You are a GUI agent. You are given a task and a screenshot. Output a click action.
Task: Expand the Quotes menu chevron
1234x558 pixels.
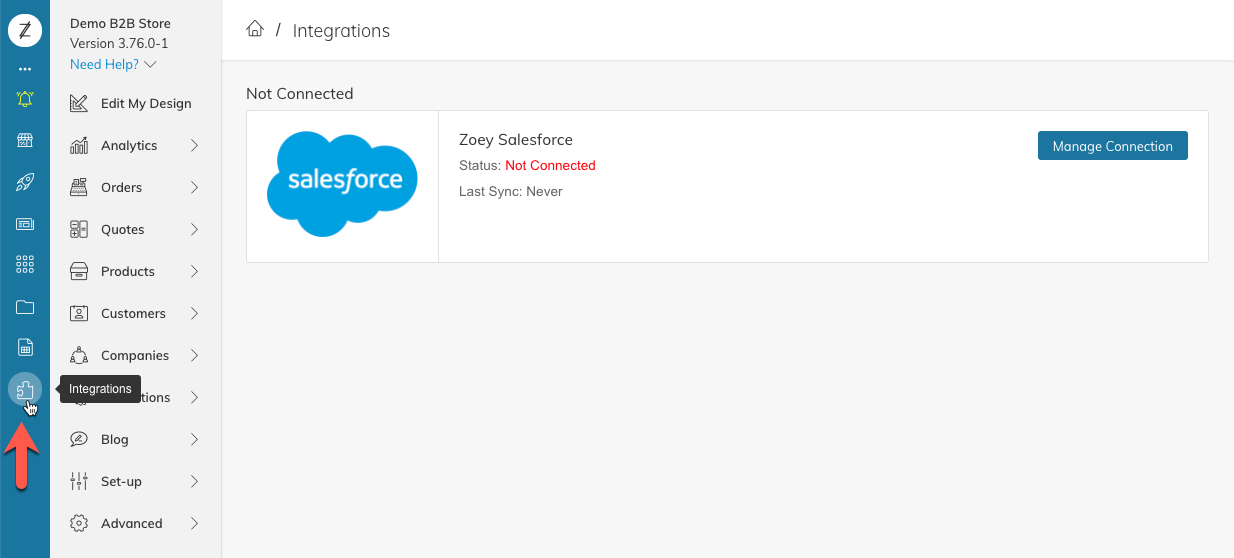pos(194,229)
